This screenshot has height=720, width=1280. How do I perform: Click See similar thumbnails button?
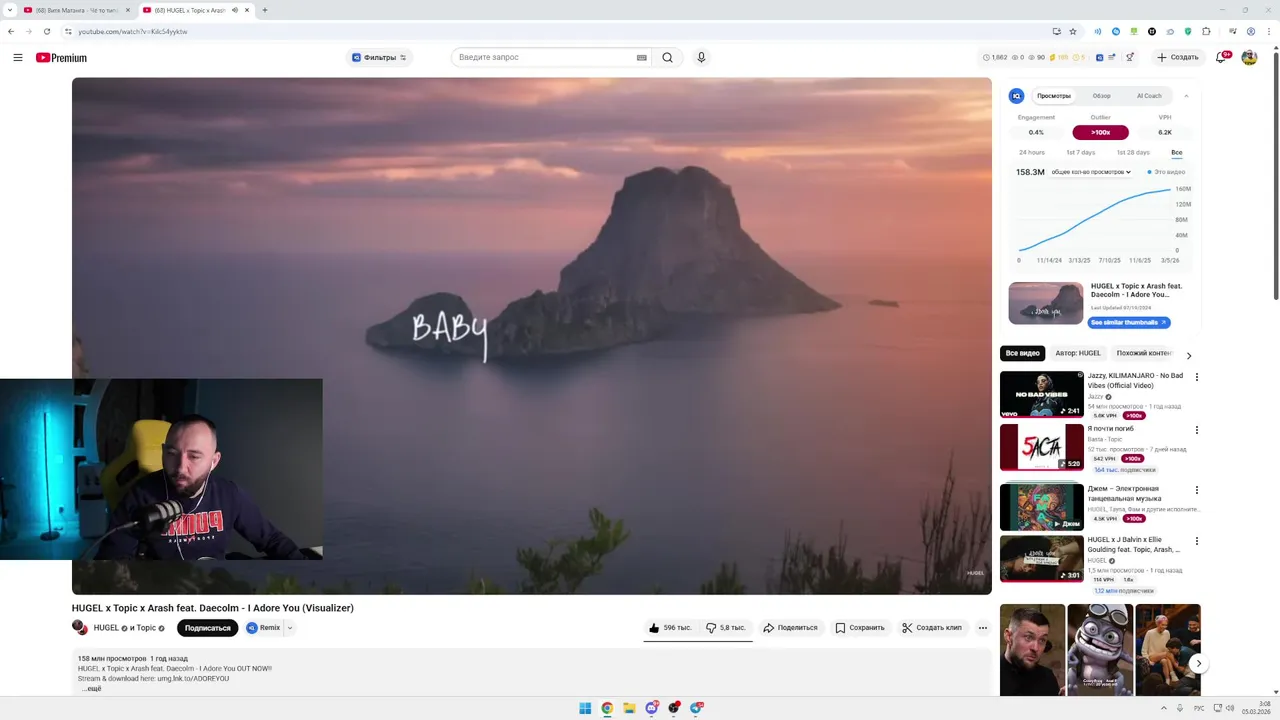click(x=1129, y=323)
